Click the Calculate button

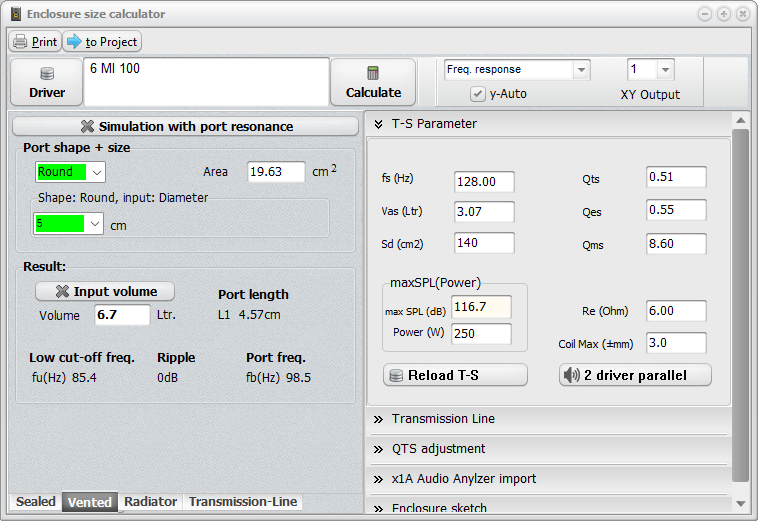click(x=373, y=82)
